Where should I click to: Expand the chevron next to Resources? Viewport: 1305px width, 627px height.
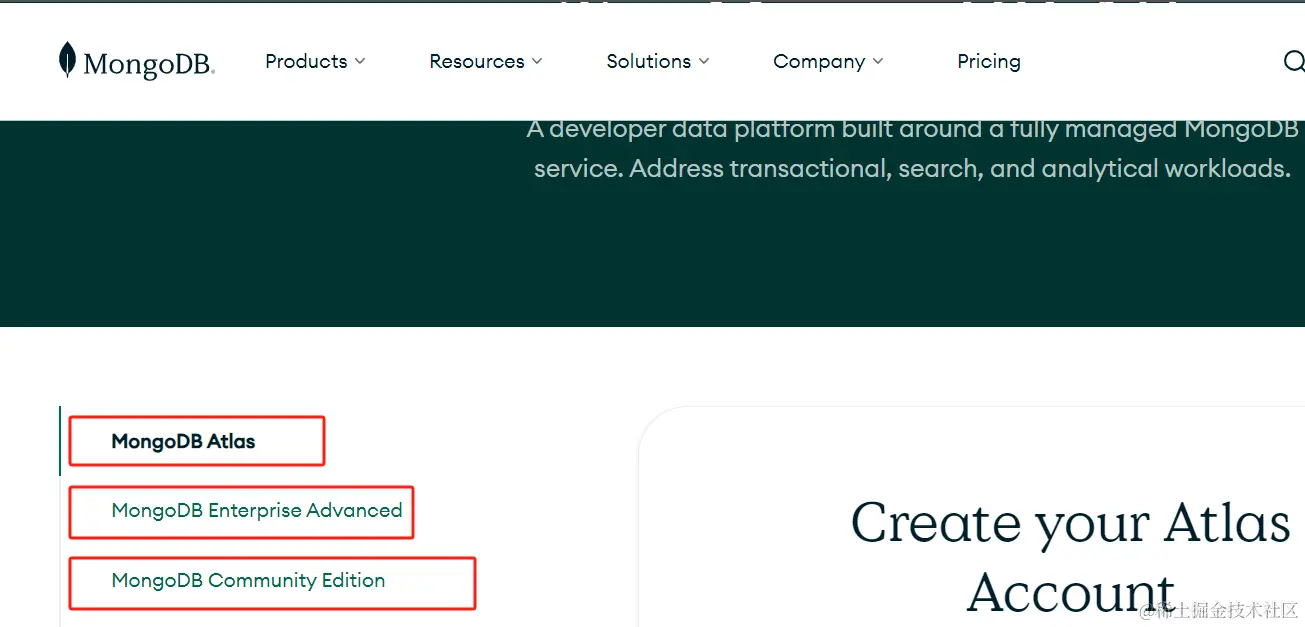pos(537,61)
